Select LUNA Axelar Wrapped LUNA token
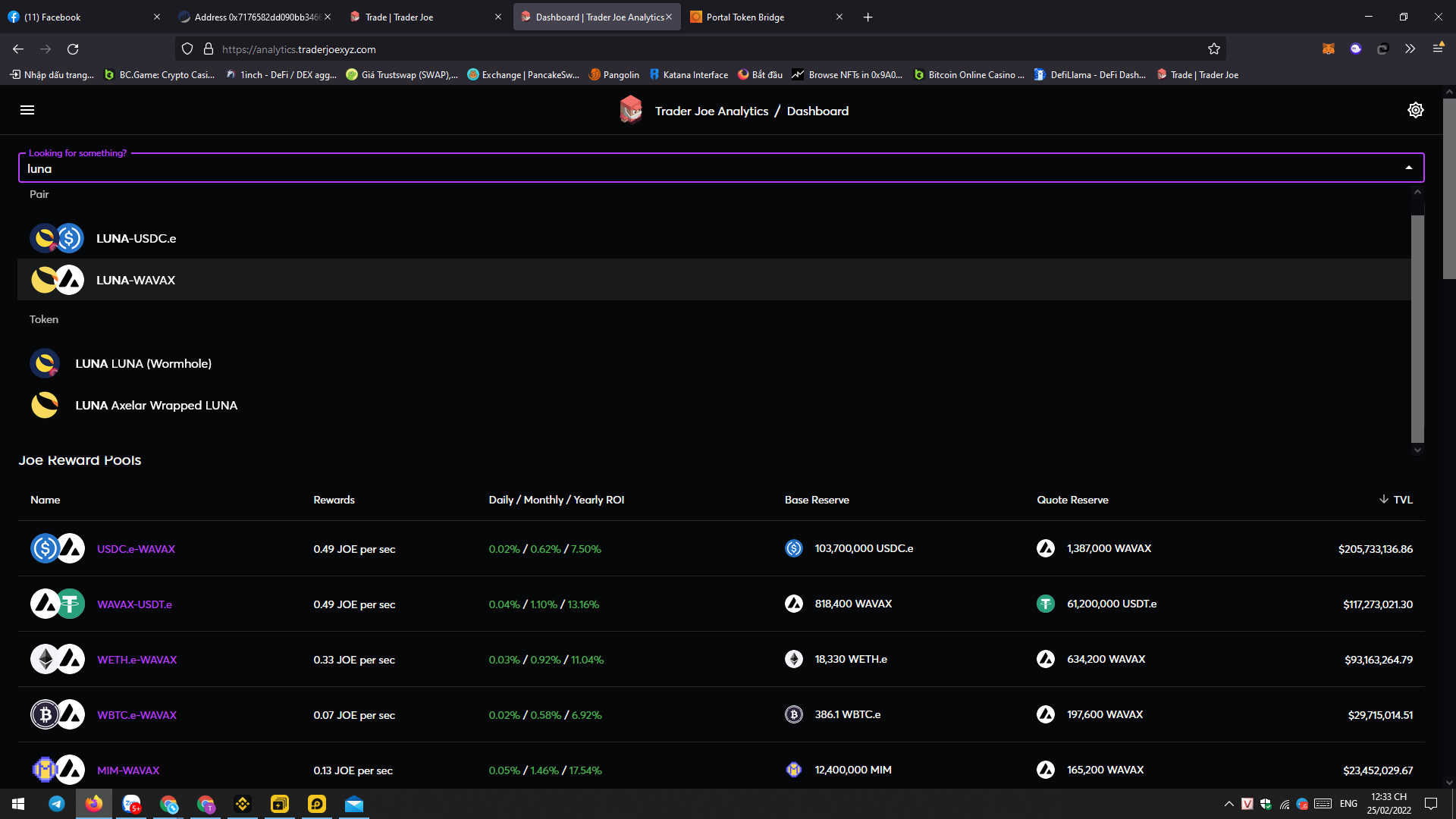 coord(156,406)
